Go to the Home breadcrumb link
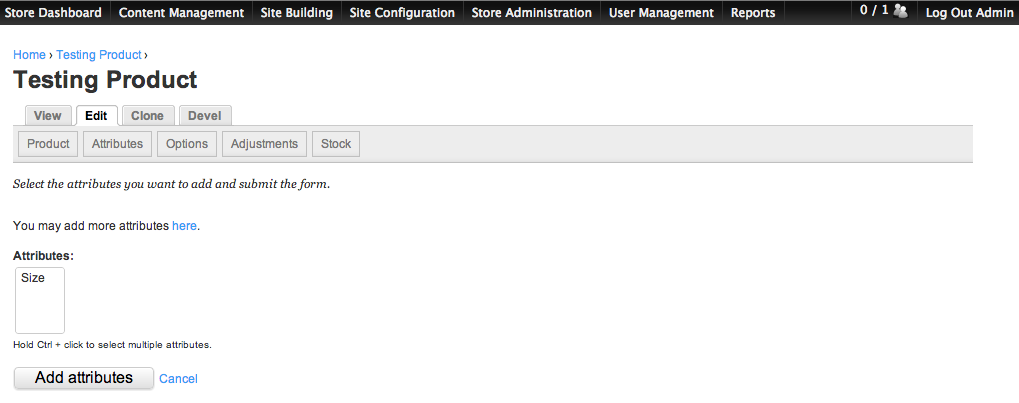Screen dimensions: 1019x403 point(29,55)
